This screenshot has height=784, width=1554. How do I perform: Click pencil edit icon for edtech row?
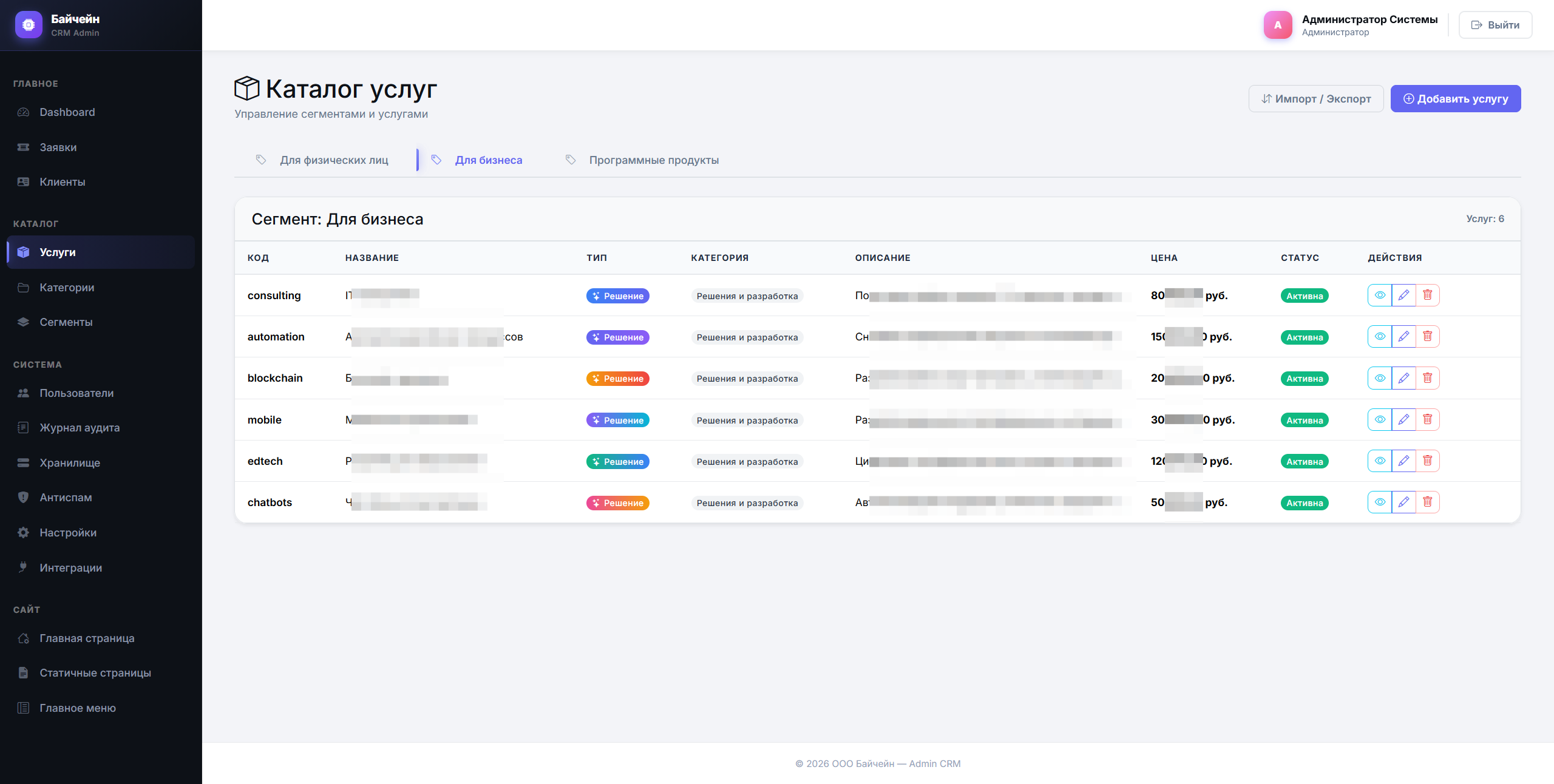(x=1403, y=461)
